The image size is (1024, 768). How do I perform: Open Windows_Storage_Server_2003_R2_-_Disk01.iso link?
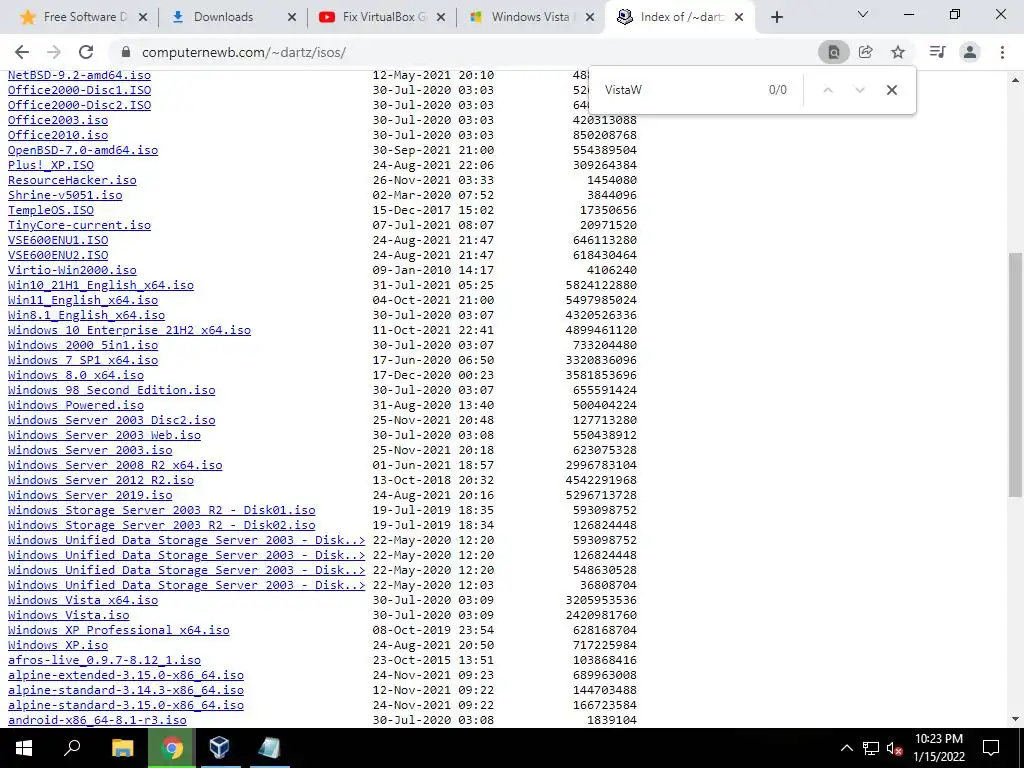coord(162,510)
